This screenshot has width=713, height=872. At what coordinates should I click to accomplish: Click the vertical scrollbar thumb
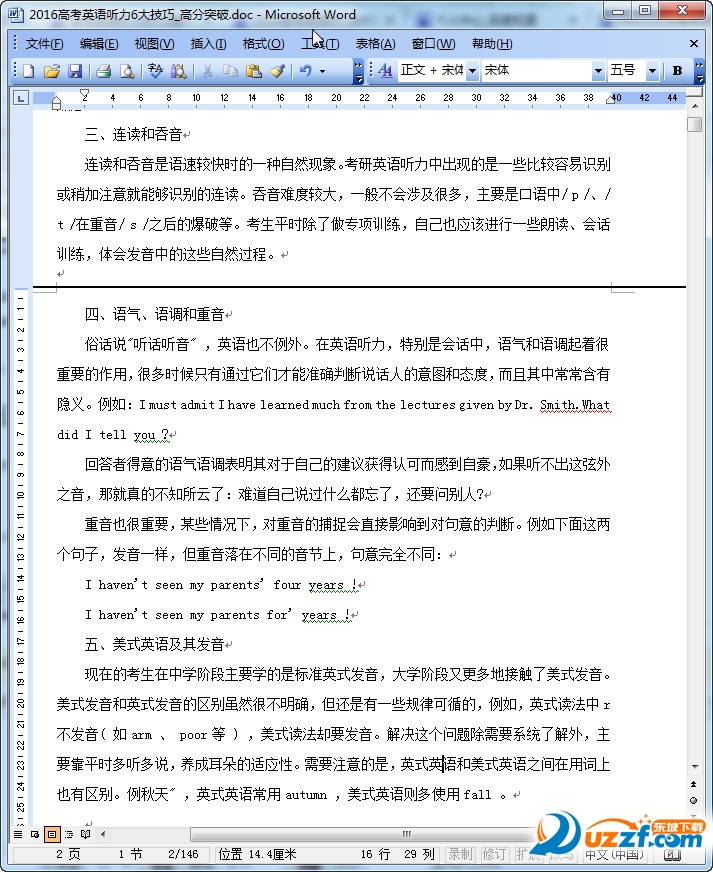(695, 124)
